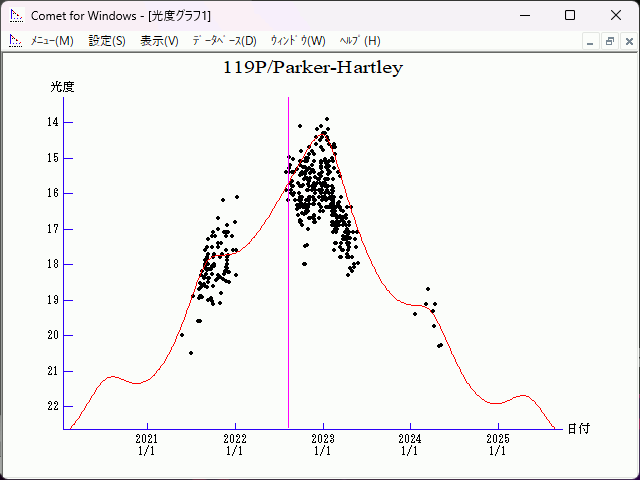
Task: Click the 2021 1/1 date axis label
Action: (147, 444)
